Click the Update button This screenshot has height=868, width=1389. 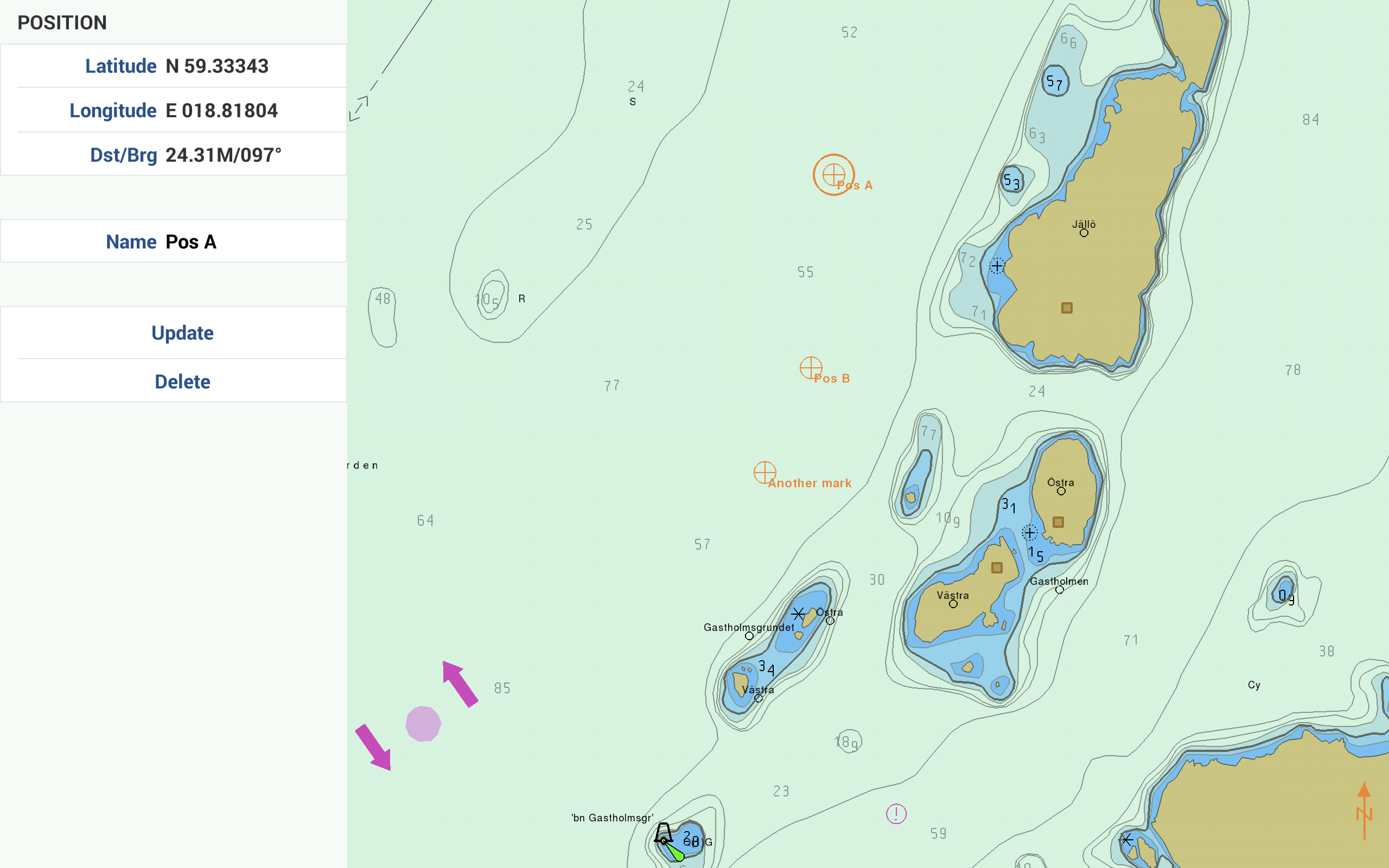182,333
